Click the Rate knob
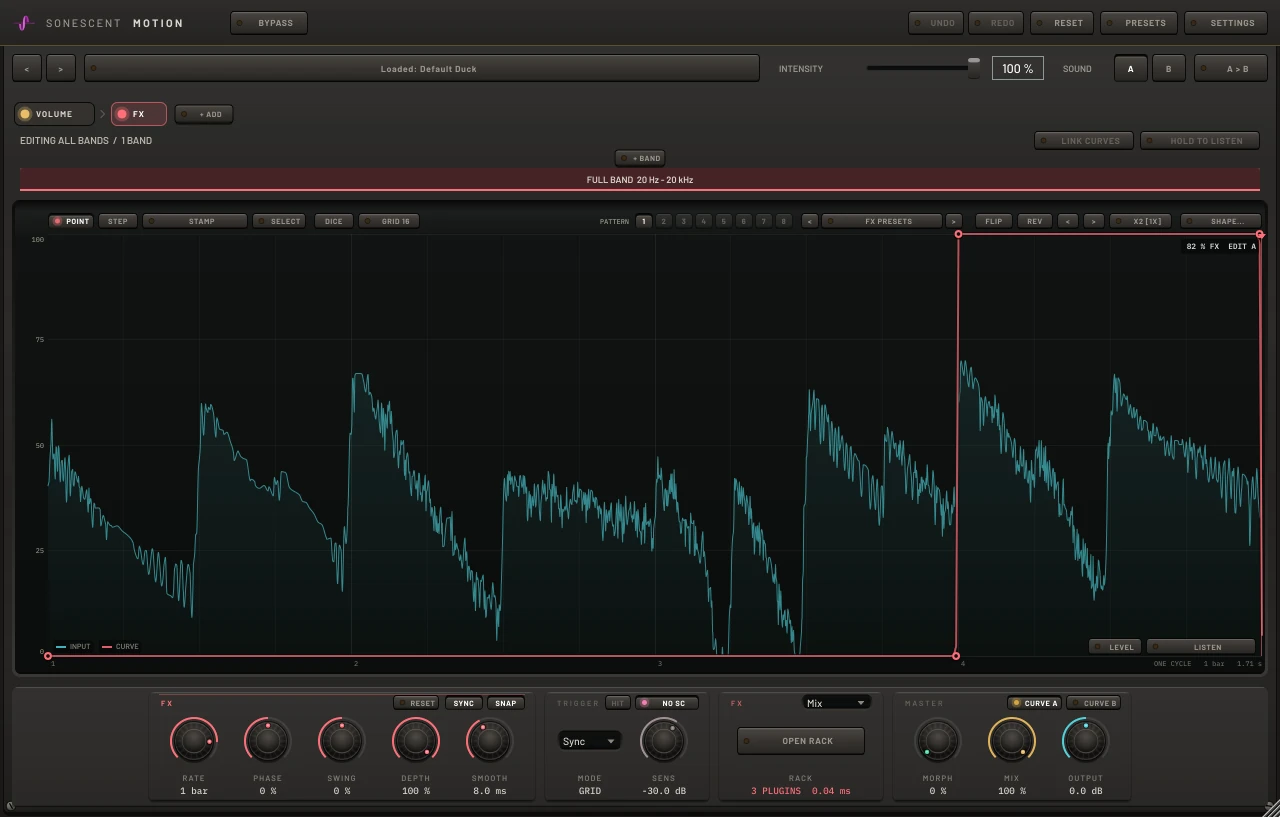 pos(193,741)
